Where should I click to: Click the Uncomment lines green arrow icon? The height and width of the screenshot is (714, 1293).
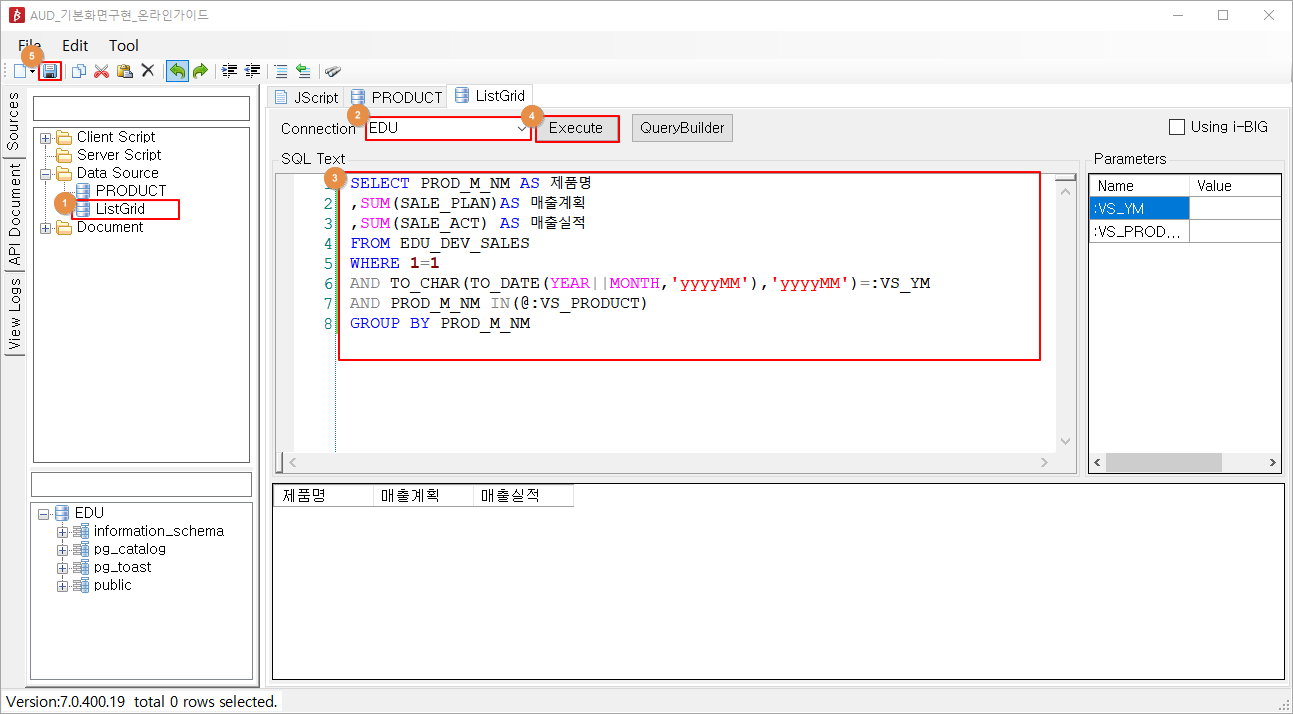(x=303, y=71)
